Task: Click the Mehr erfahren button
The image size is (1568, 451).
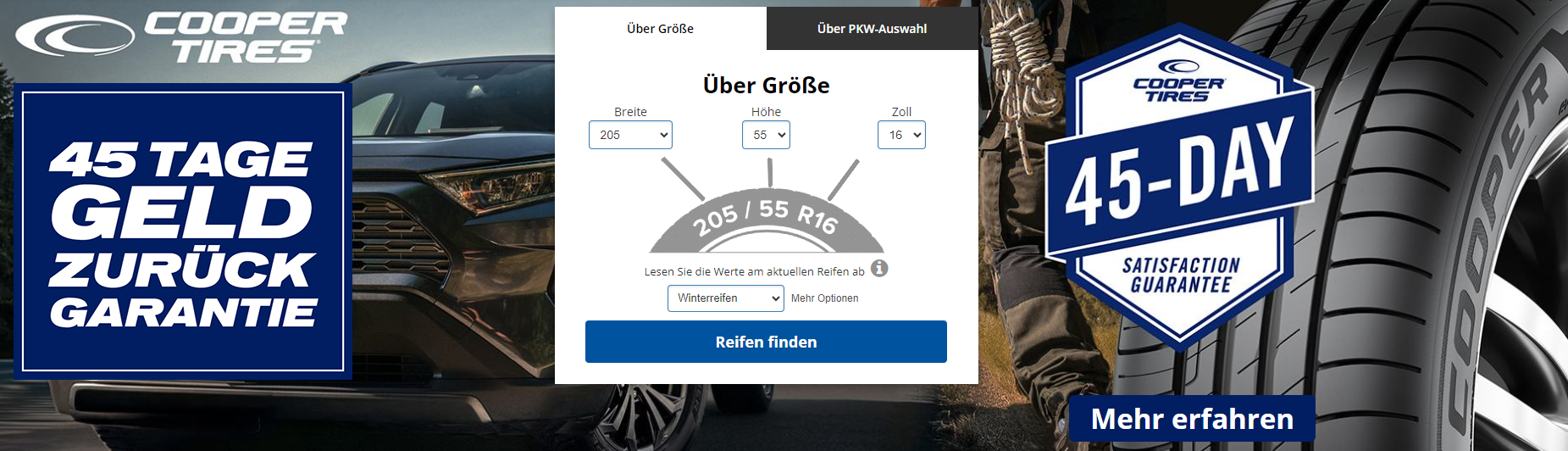Action: pos(1192,419)
